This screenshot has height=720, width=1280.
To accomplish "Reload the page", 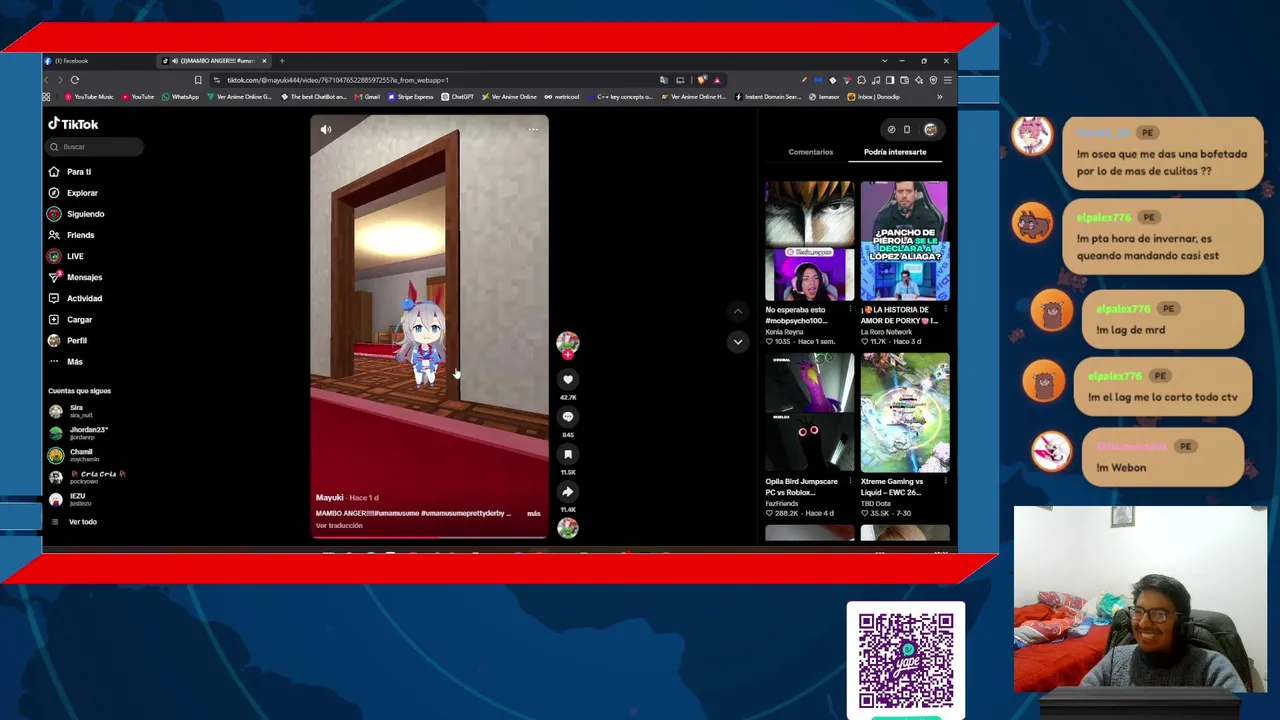I will coord(75,80).
